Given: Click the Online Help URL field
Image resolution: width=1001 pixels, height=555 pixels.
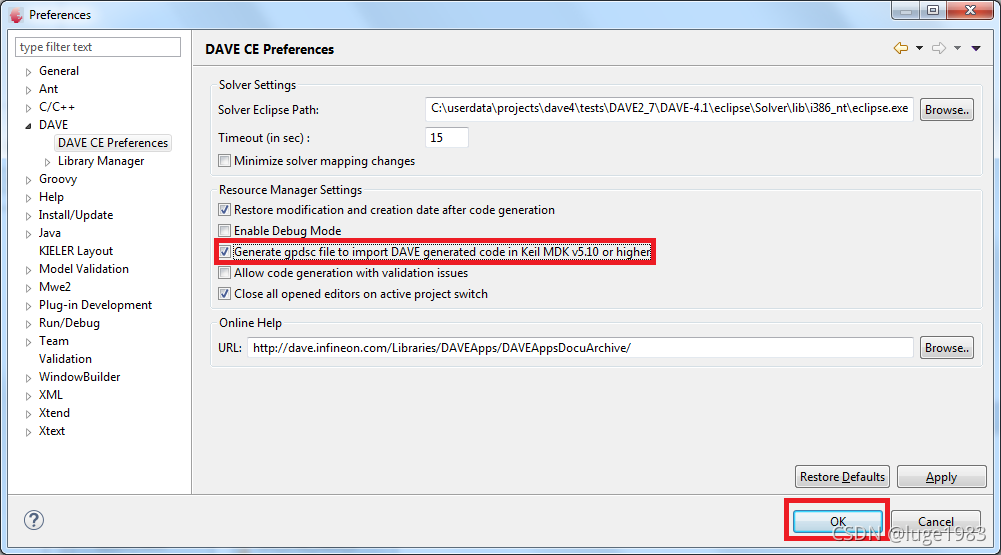Looking at the screenshot, I should [x=580, y=348].
